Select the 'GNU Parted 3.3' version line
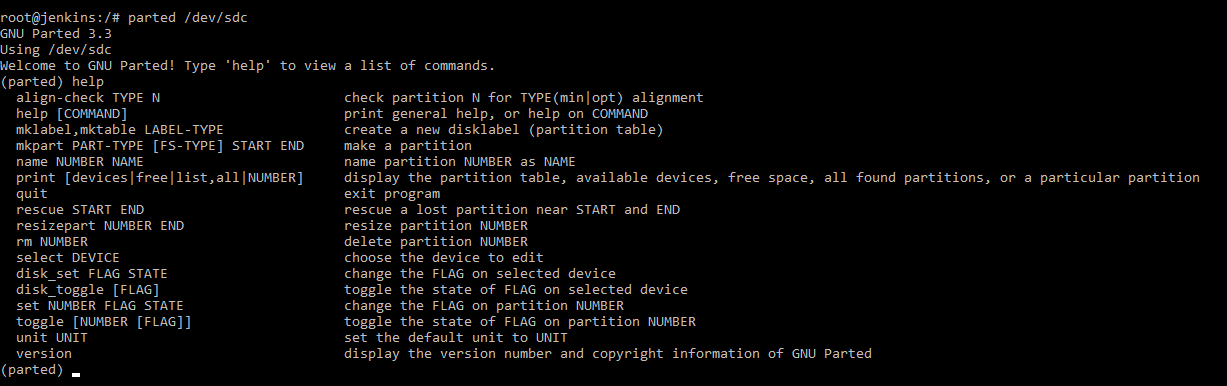 pos(56,34)
